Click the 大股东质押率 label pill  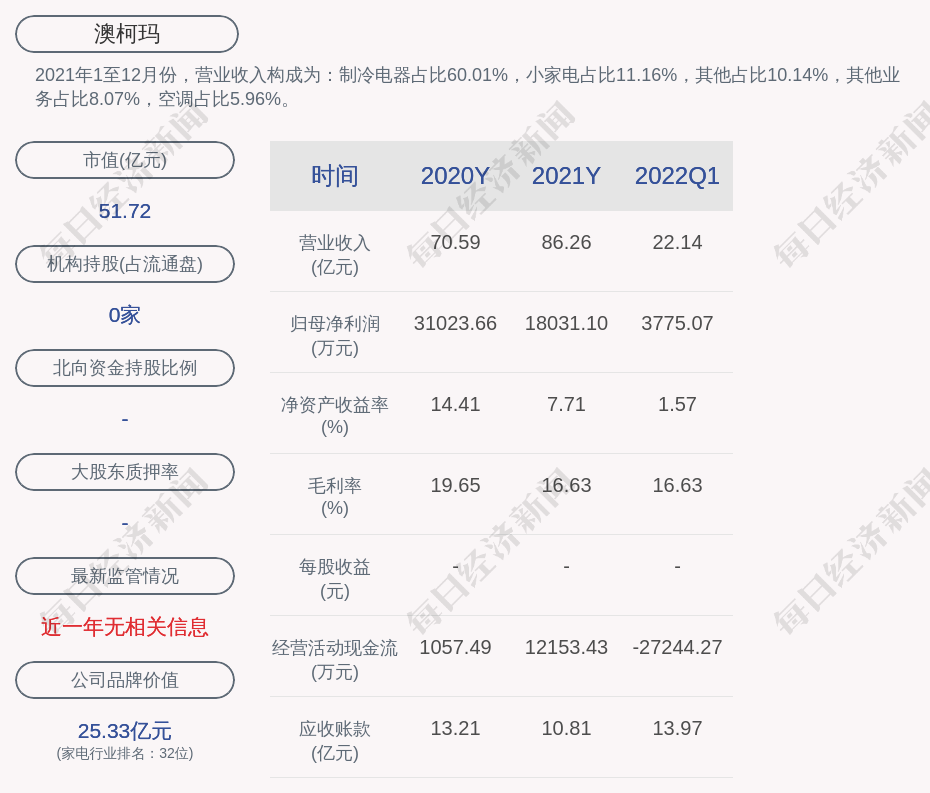[x=125, y=472]
